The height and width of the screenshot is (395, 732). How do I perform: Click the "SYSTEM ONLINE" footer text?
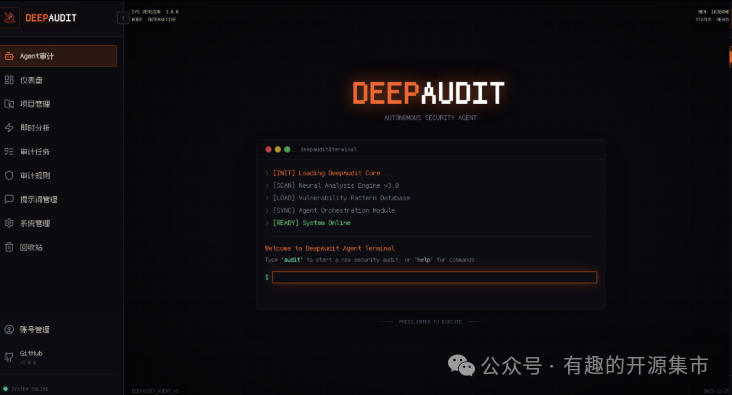30,389
